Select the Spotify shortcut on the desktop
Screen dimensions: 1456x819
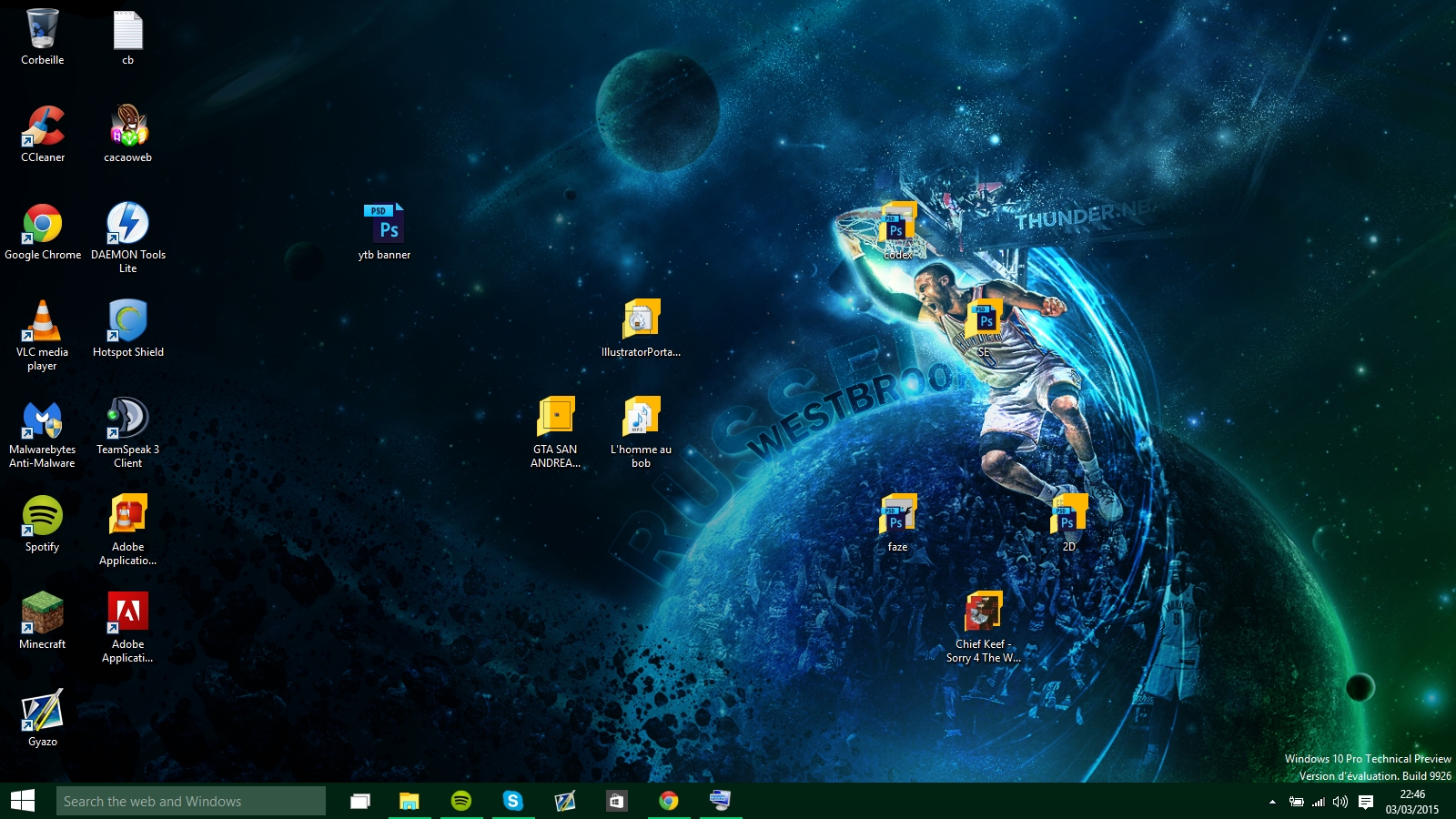click(x=42, y=524)
